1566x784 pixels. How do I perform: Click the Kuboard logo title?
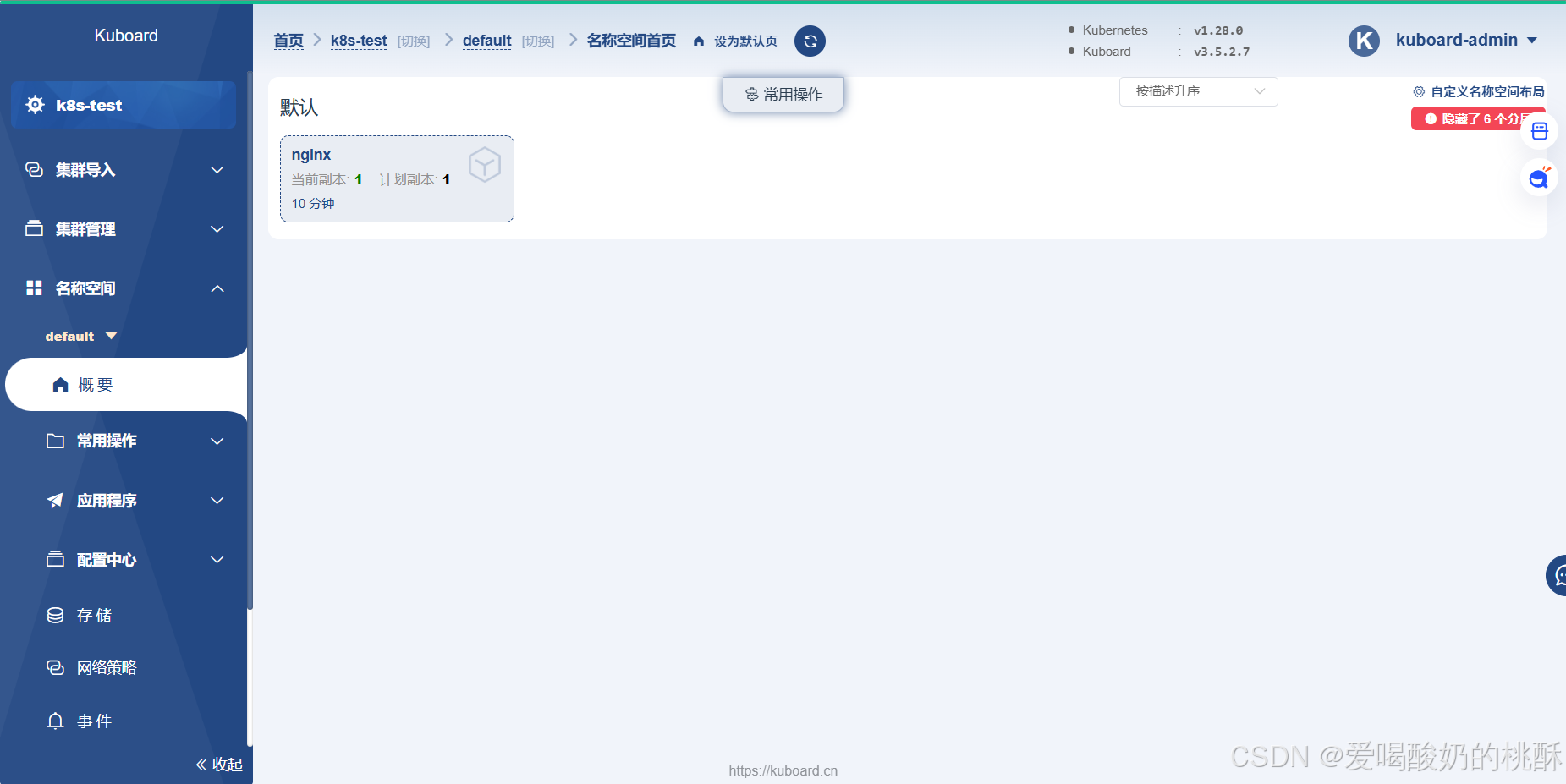126,36
